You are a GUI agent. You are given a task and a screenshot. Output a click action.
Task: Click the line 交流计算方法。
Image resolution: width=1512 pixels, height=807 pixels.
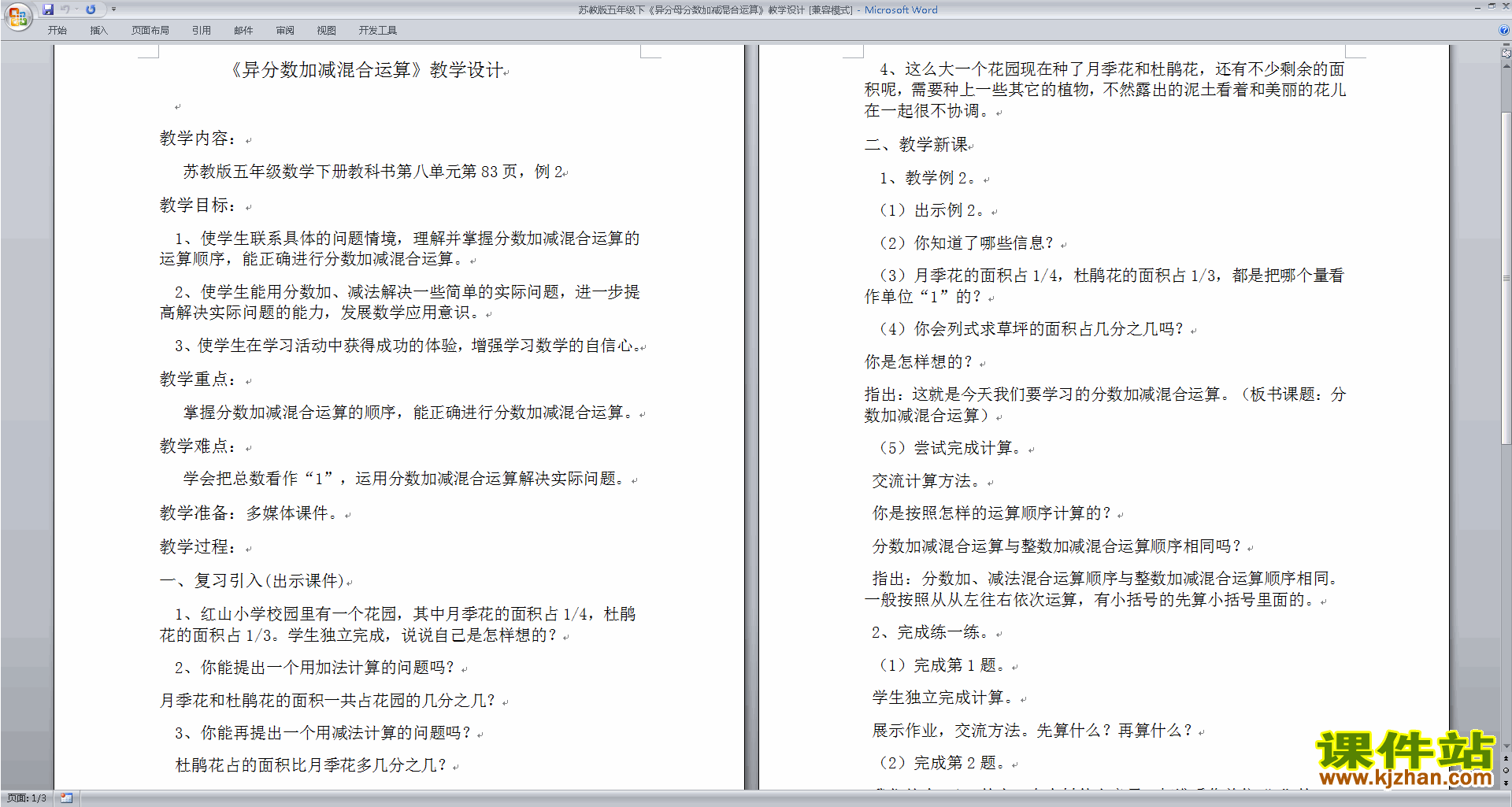[x=927, y=481]
